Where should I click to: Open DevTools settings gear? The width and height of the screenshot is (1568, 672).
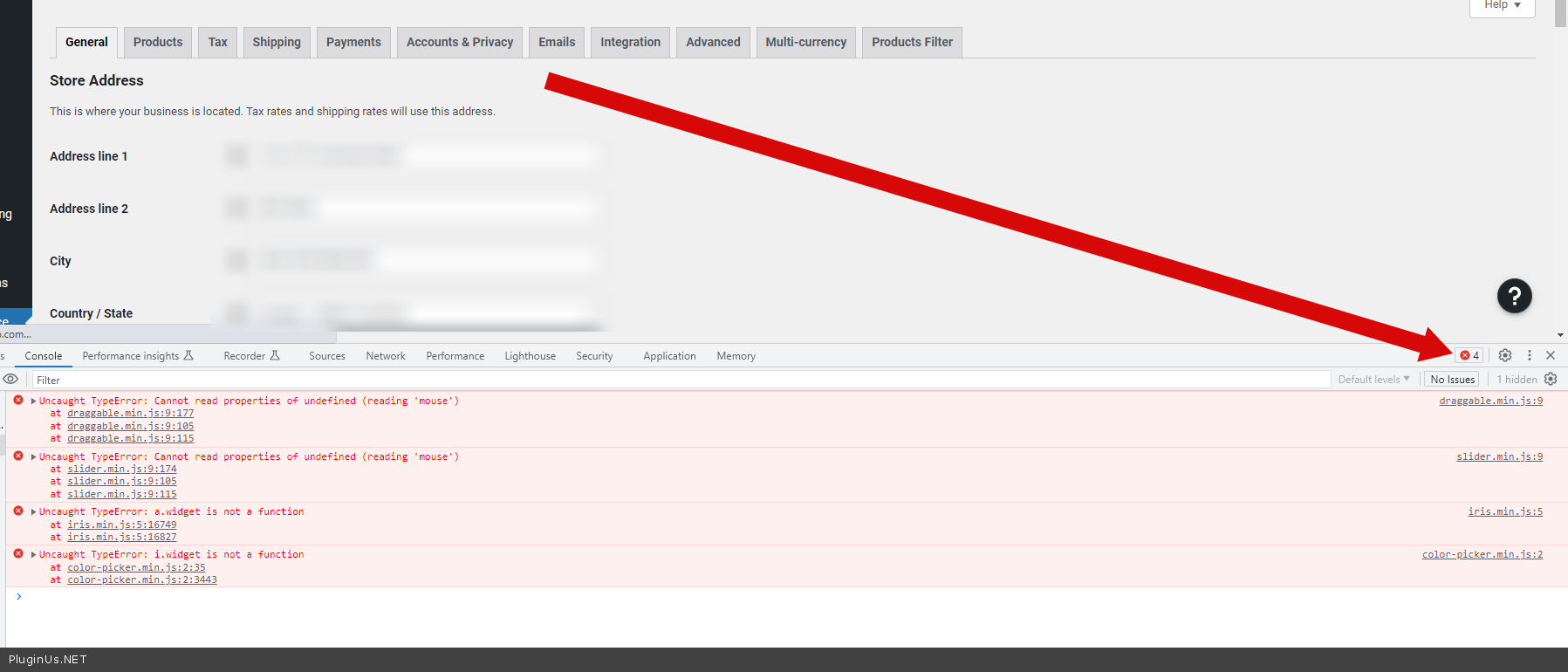[1505, 355]
